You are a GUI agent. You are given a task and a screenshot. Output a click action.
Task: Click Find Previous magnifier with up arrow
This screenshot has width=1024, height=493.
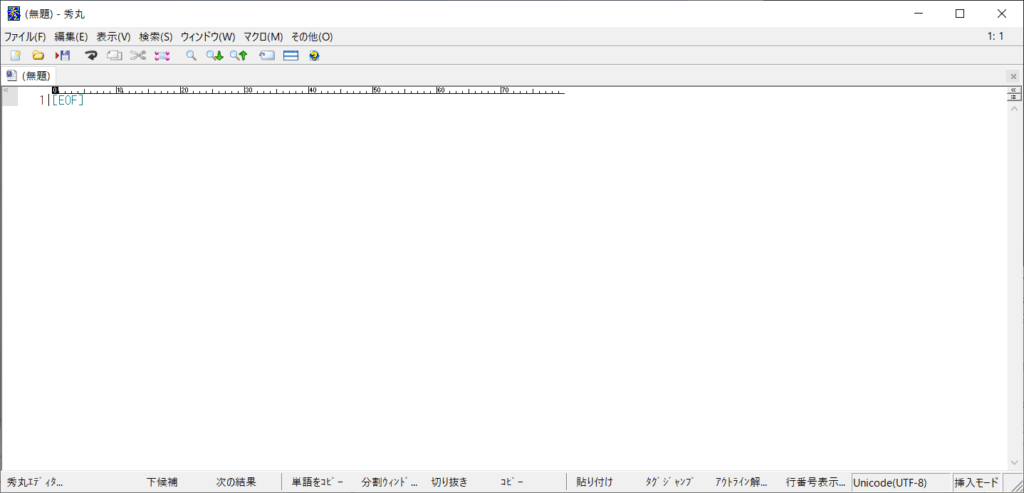pyautogui.click(x=238, y=56)
